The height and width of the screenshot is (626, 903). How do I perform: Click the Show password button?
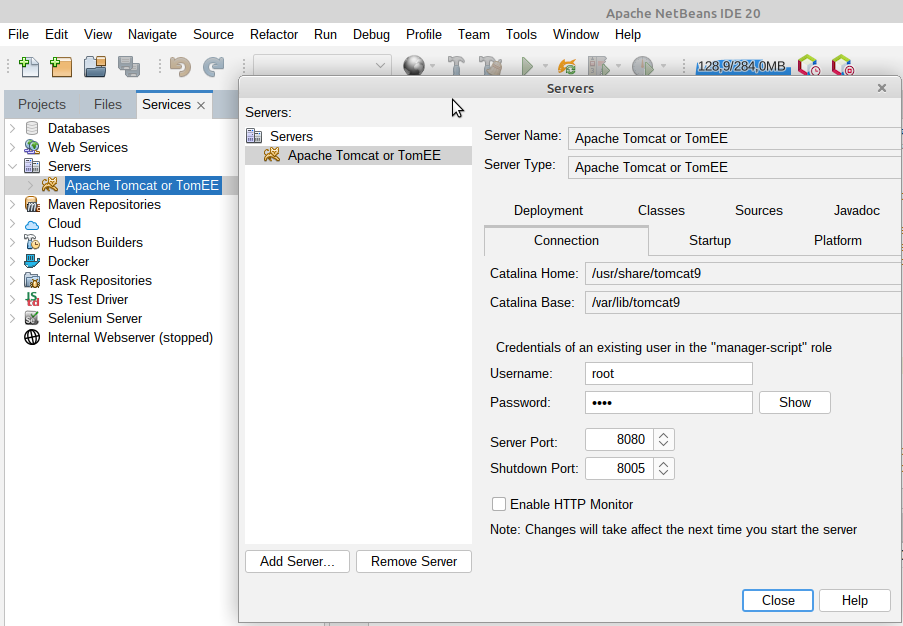point(795,403)
